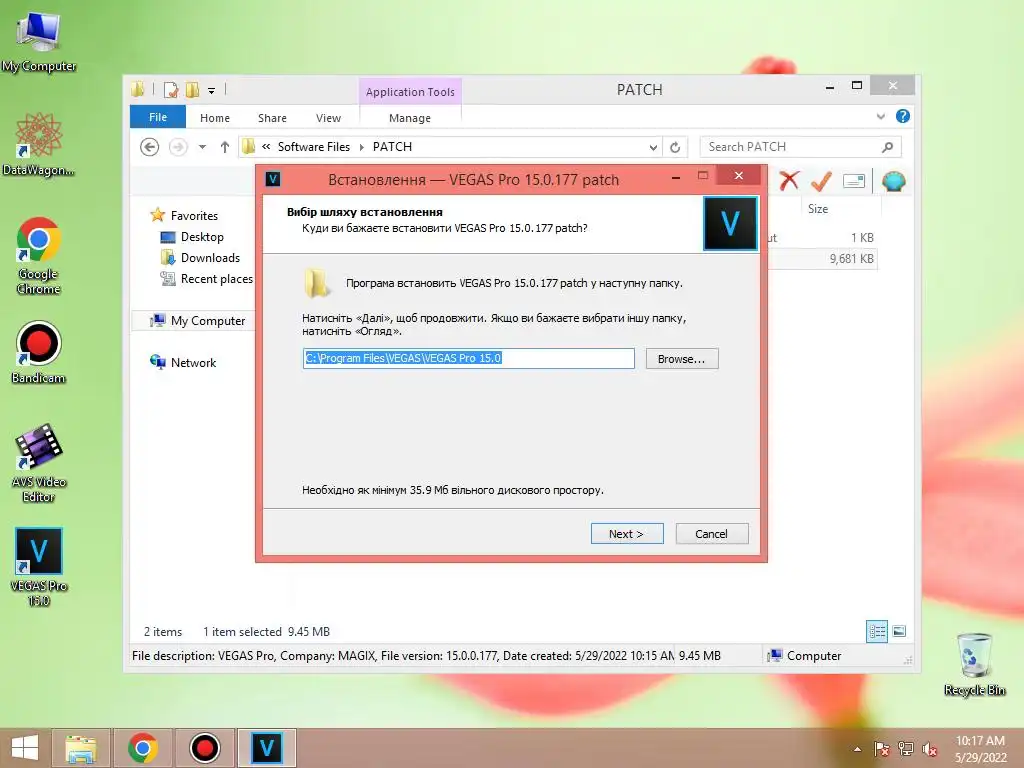This screenshot has height=768, width=1024.
Task: Open Explorer help question mark
Action: (x=903, y=116)
